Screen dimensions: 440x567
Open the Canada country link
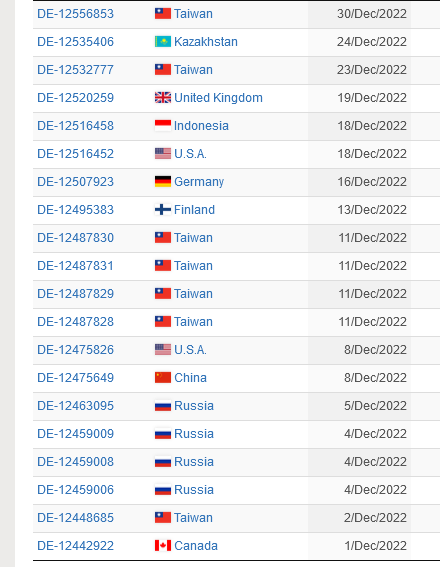pos(196,546)
